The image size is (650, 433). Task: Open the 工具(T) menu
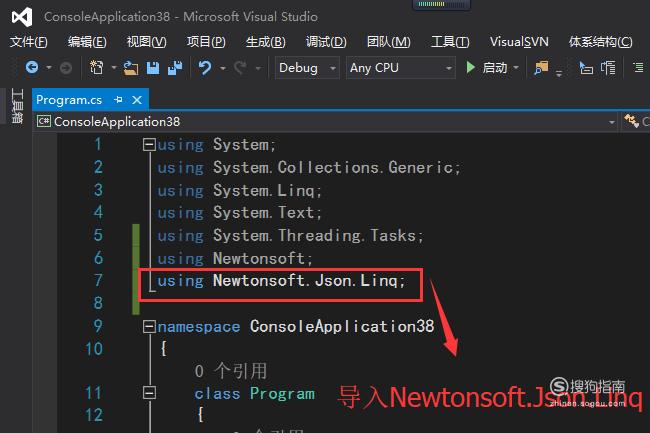[x=450, y=42]
